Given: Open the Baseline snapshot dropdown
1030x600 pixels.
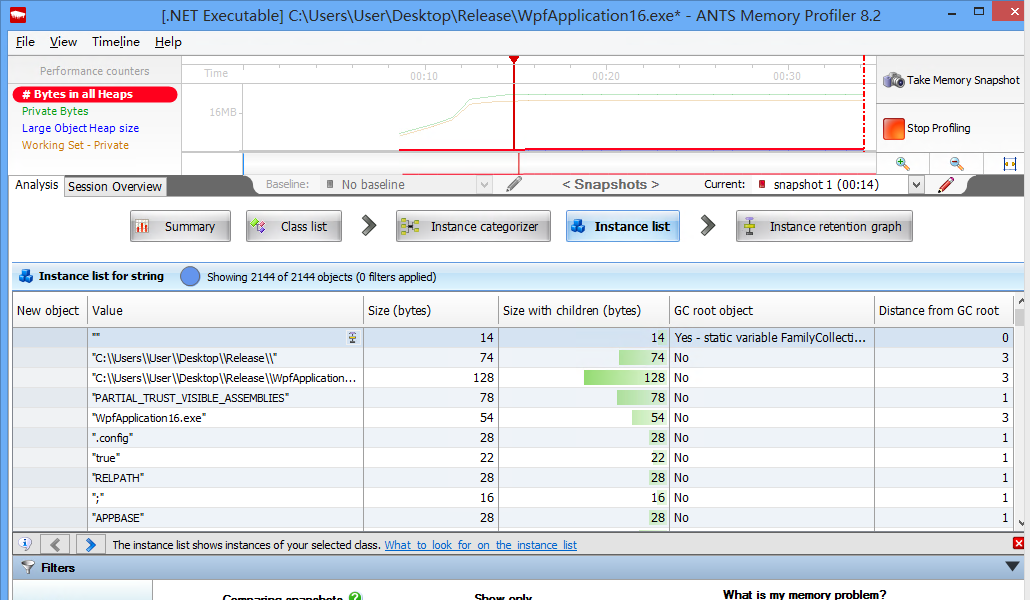Looking at the screenshot, I should [484, 185].
